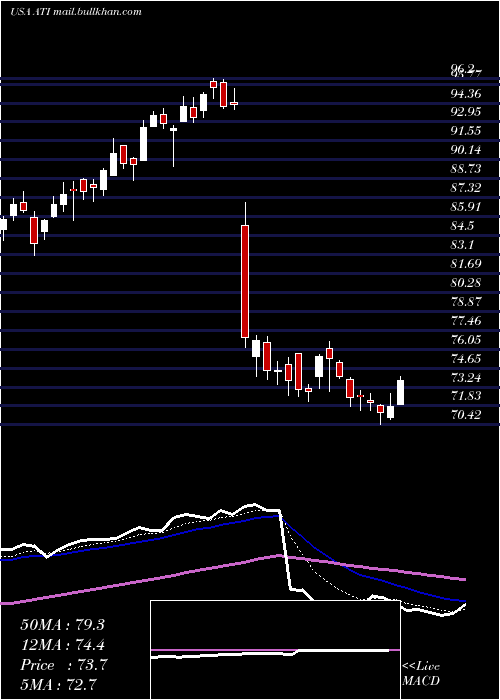Click the 80.28 price axis label

coord(467,283)
